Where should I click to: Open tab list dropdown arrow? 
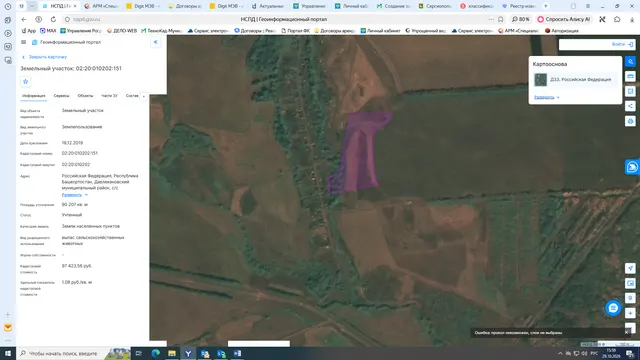click(x=32, y=6)
